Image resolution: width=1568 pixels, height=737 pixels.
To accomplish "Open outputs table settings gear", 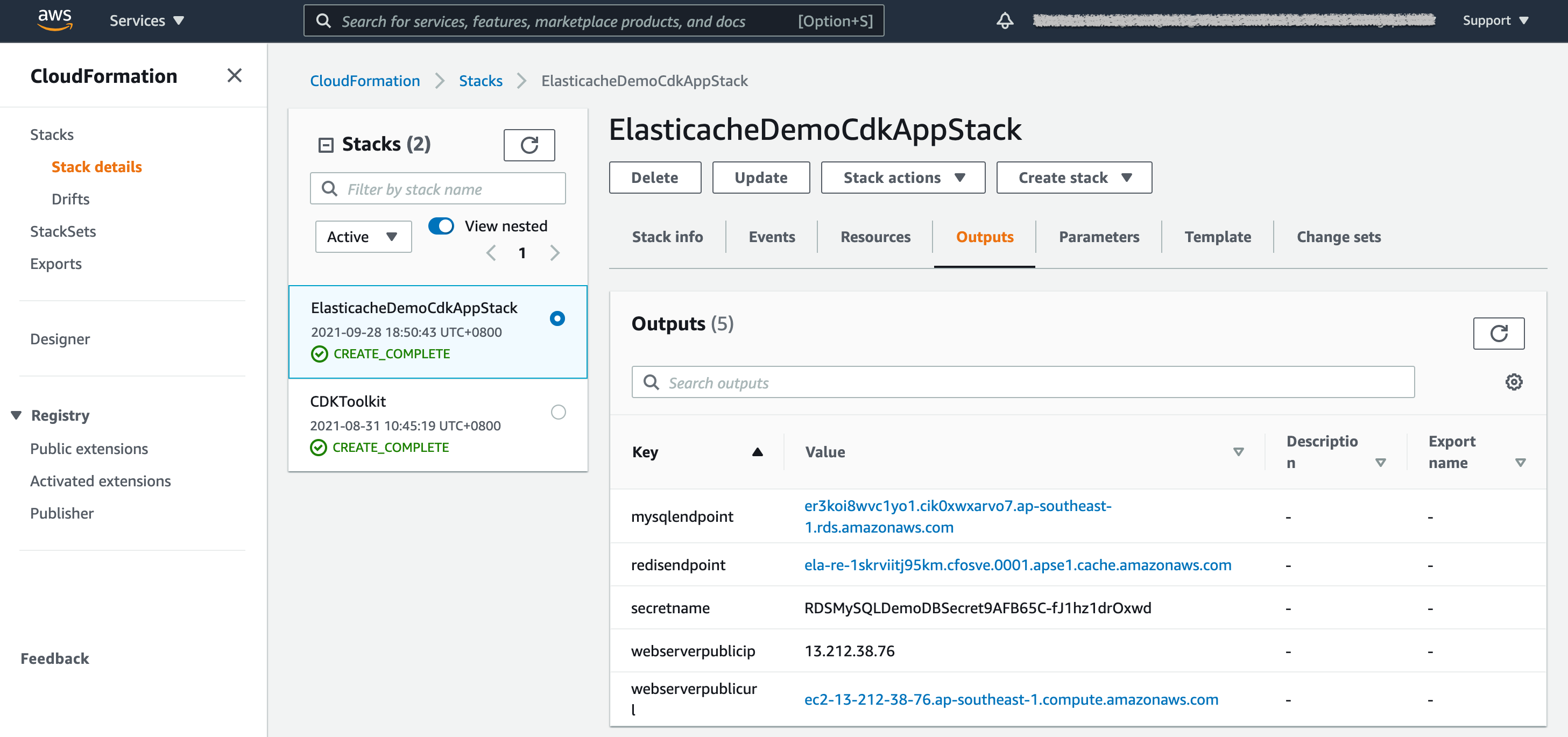I will pos(1514,382).
